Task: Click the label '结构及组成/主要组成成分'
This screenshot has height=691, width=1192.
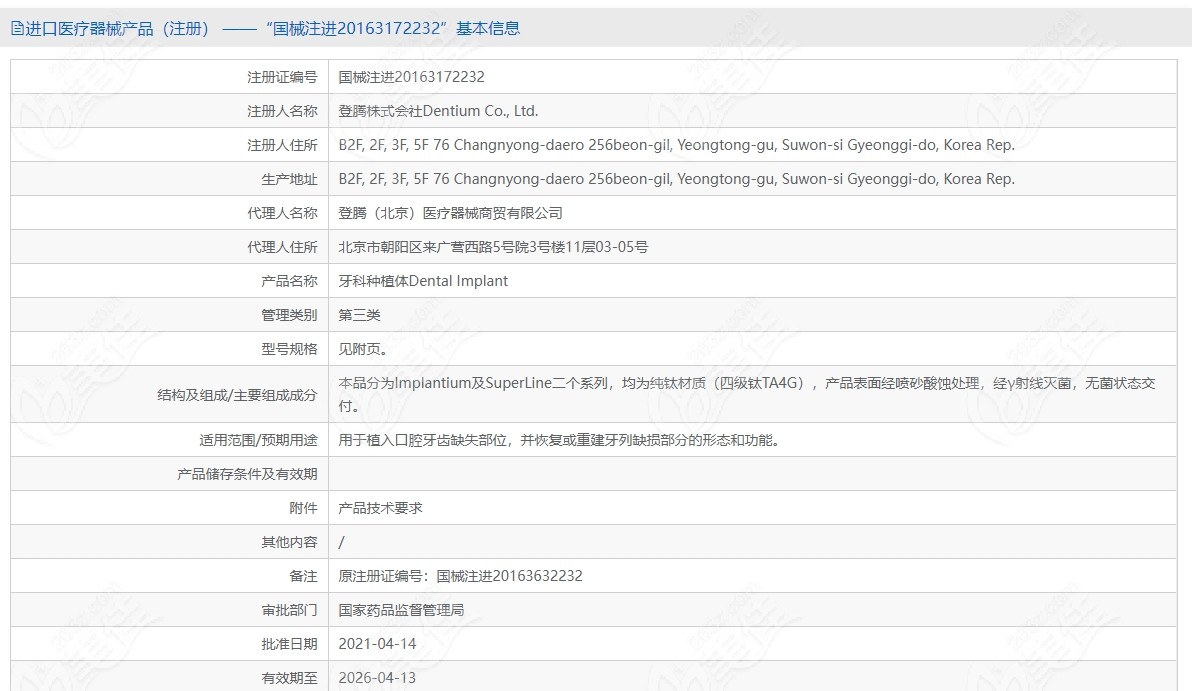Action: tap(237, 395)
